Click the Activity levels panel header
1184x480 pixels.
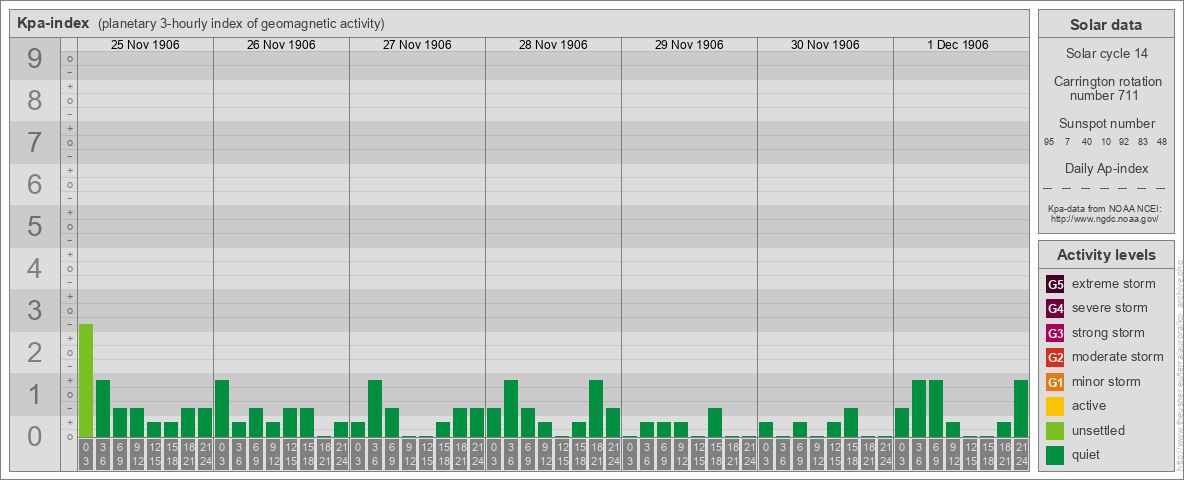pos(1106,255)
